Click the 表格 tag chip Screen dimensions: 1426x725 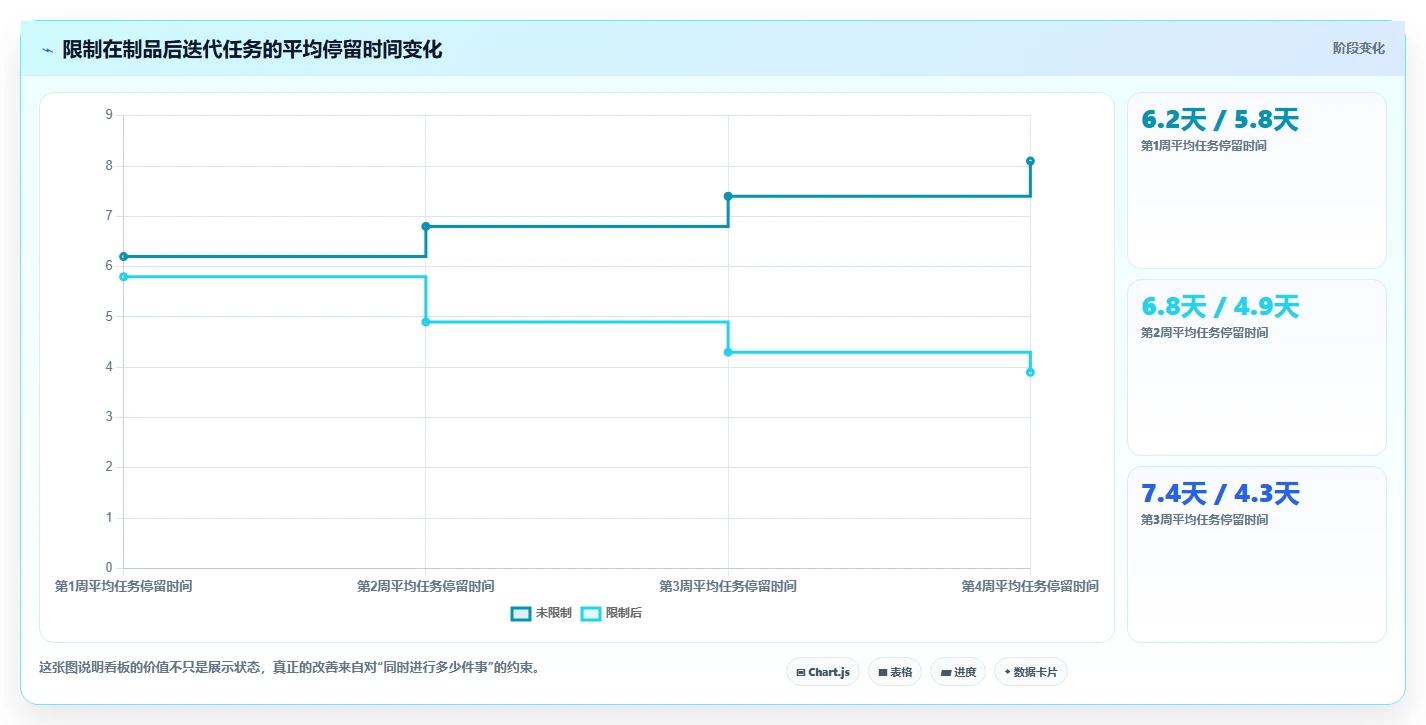[x=895, y=672]
